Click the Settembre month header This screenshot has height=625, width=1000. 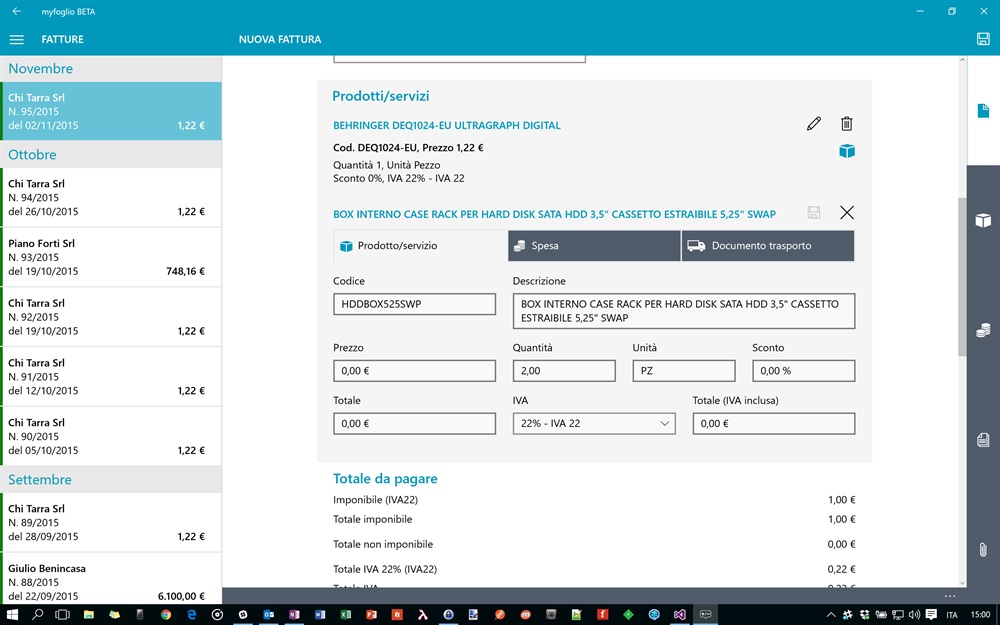pyautogui.click(x=111, y=480)
